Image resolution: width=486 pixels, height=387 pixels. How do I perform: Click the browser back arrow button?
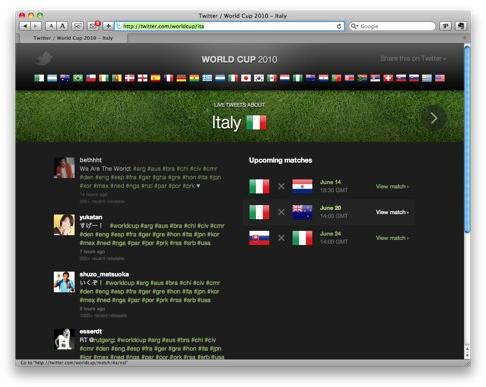tap(25, 26)
